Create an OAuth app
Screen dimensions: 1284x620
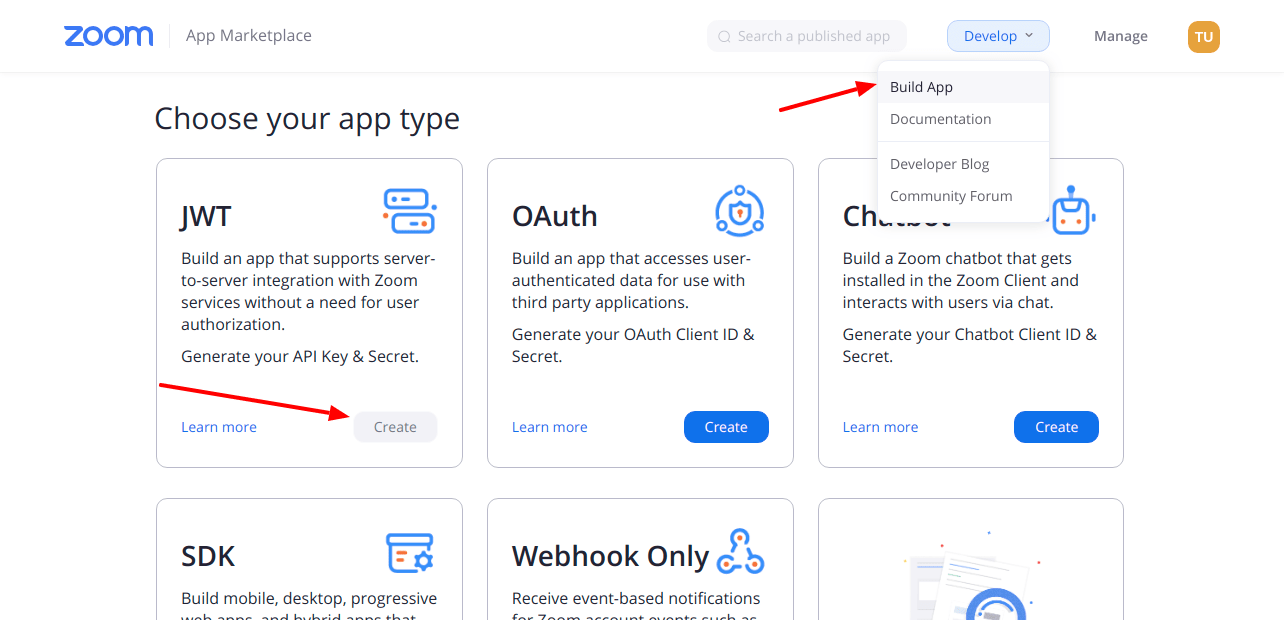pos(726,427)
